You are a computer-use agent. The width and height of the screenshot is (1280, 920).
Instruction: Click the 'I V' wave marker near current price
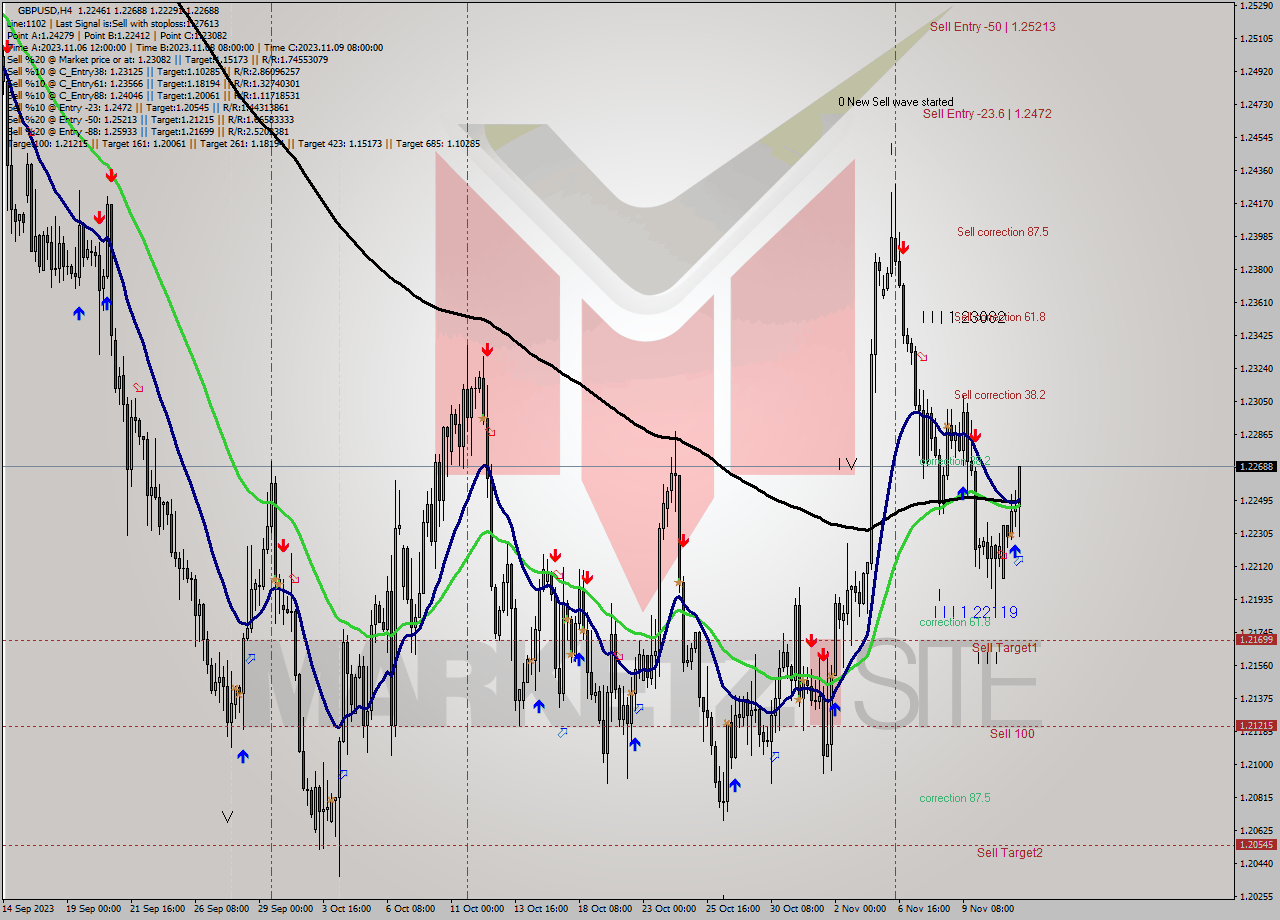tap(847, 464)
